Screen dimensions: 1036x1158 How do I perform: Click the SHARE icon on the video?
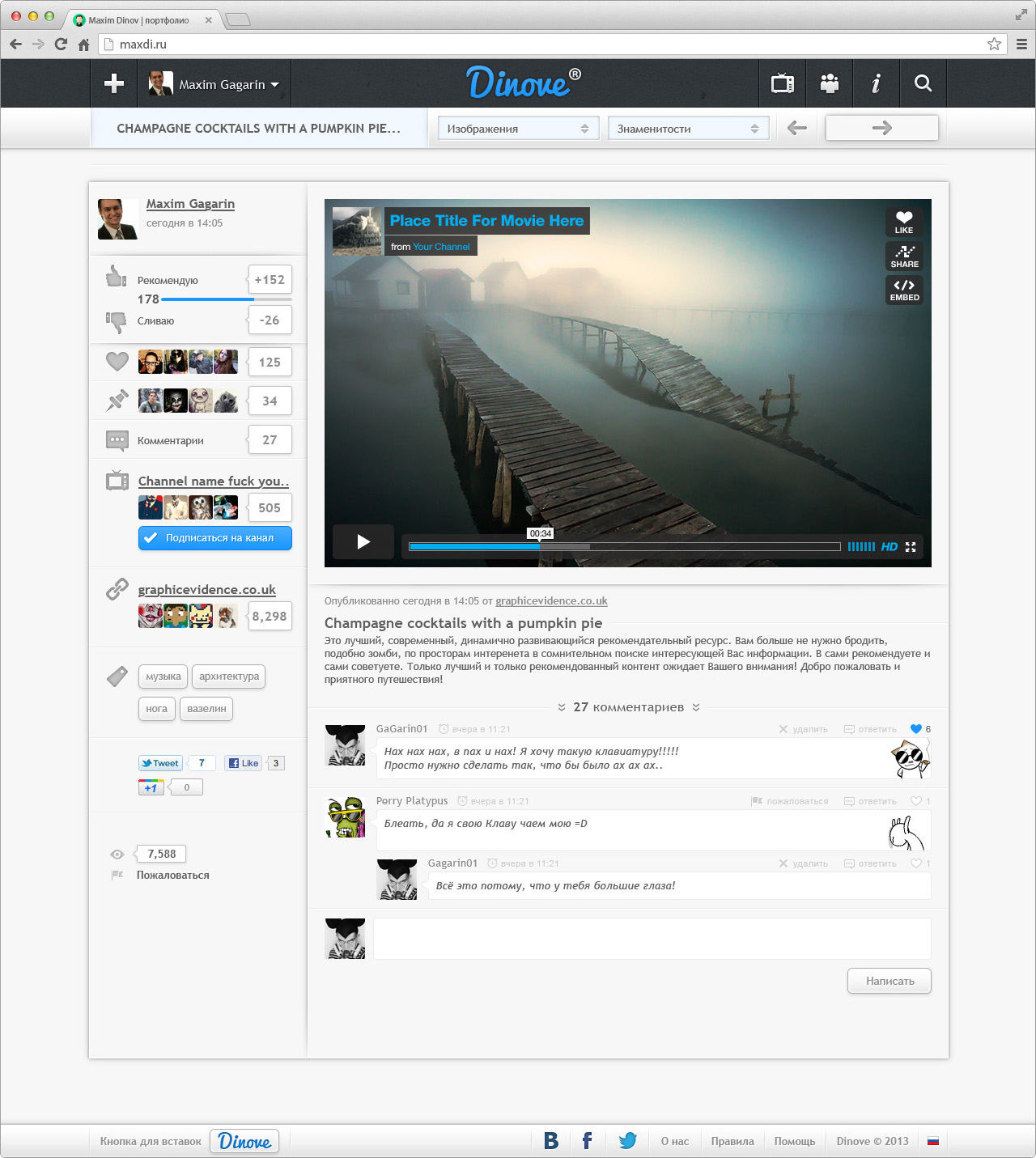tap(904, 257)
